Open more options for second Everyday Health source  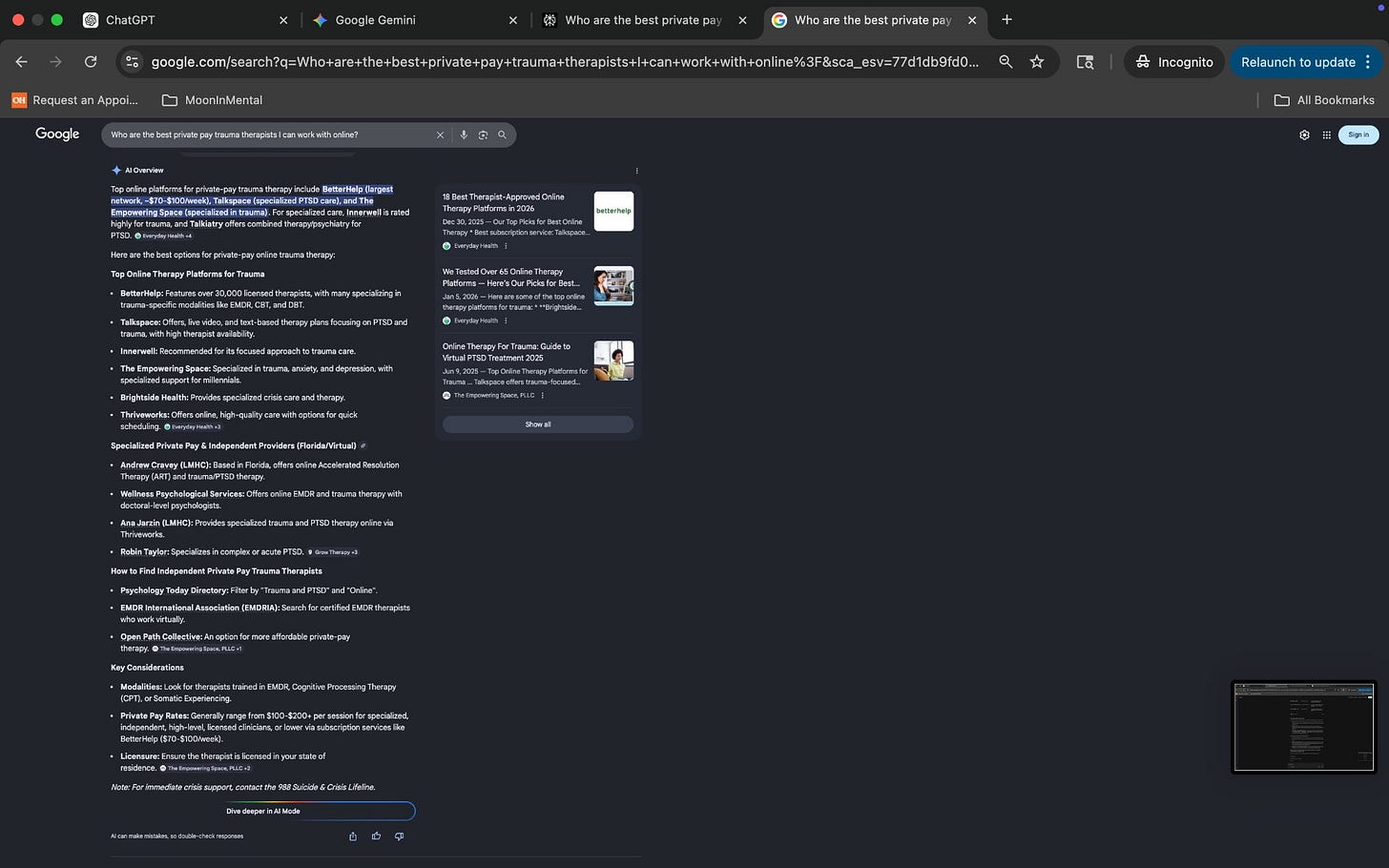pos(506,320)
